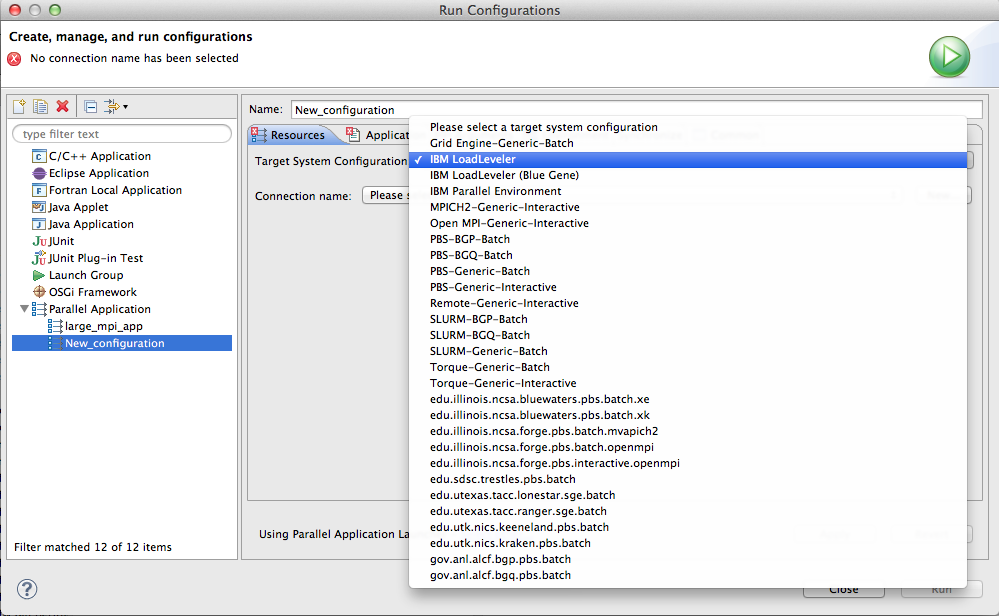Click the Name input field
The height and width of the screenshot is (616, 999).
click(x=636, y=110)
